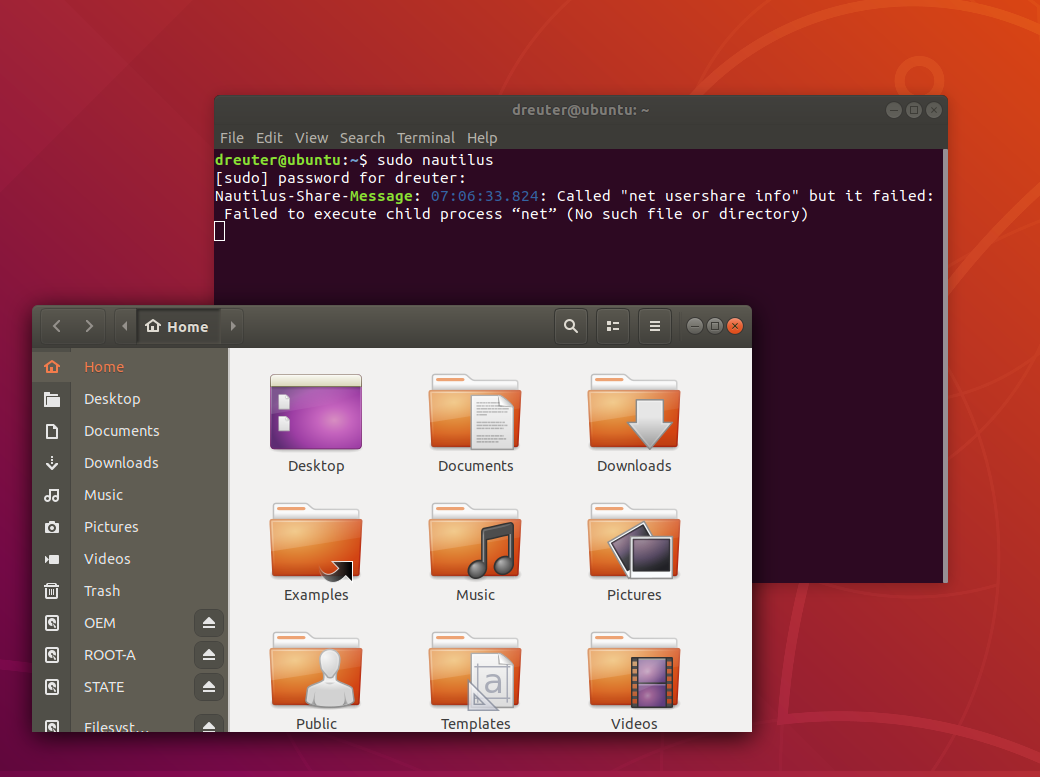Select the Pictures folder icon in grid
Screen dimensions: 1040x777
coord(634,541)
